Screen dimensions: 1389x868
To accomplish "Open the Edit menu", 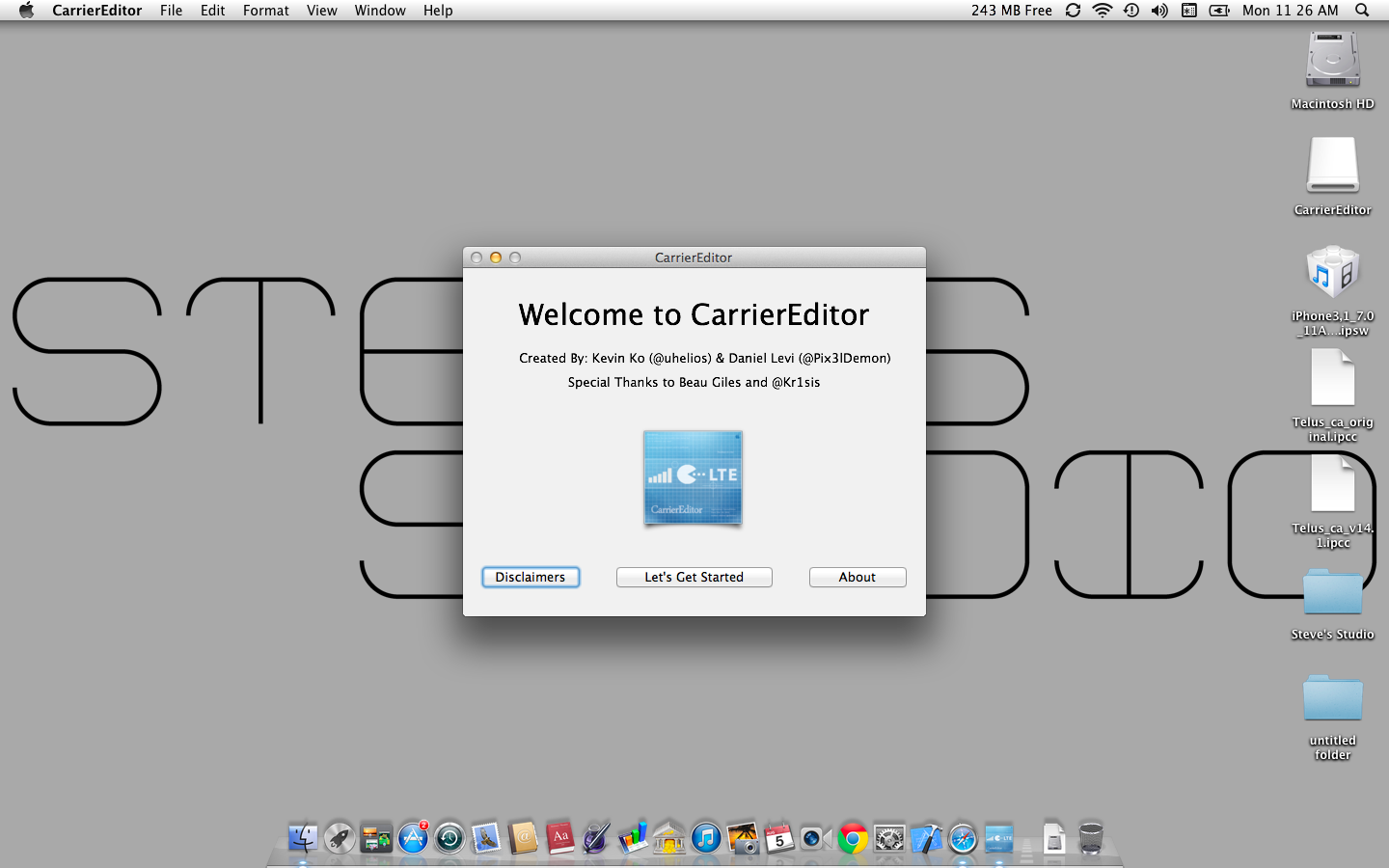I will (x=213, y=11).
